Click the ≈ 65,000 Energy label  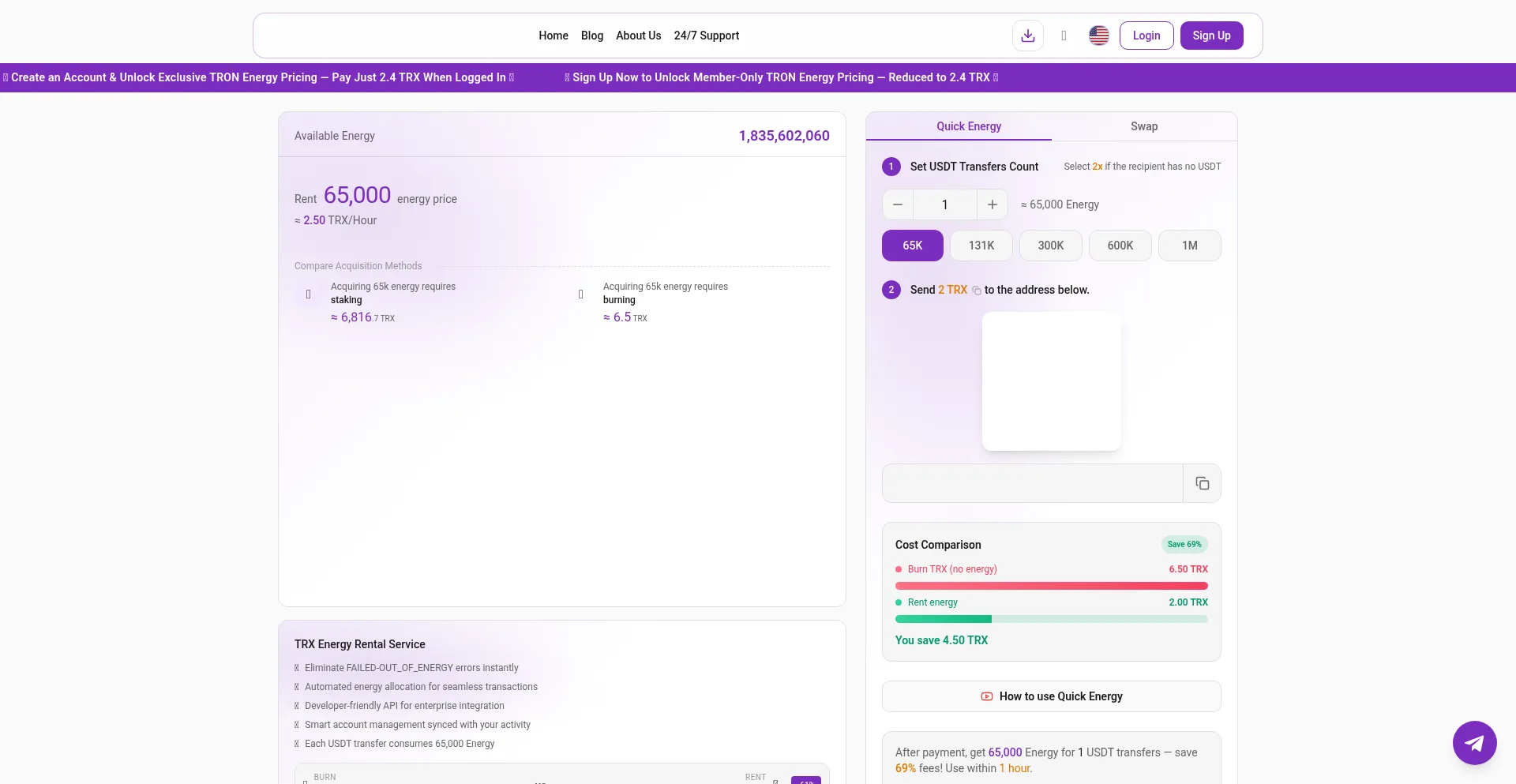click(1060, 204)
